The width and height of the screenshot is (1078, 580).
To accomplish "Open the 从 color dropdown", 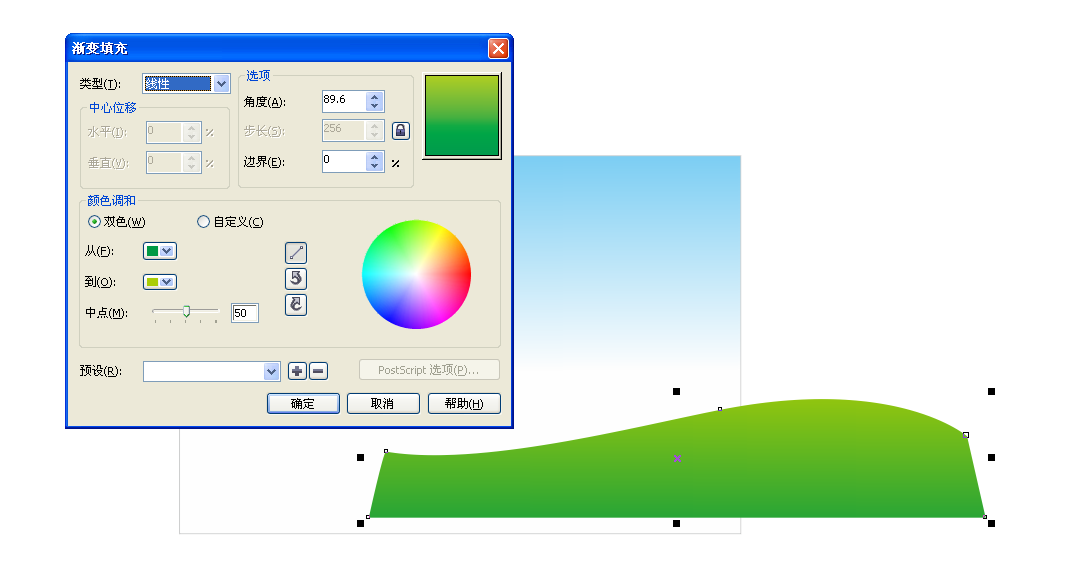I will [x=160, y=251].
